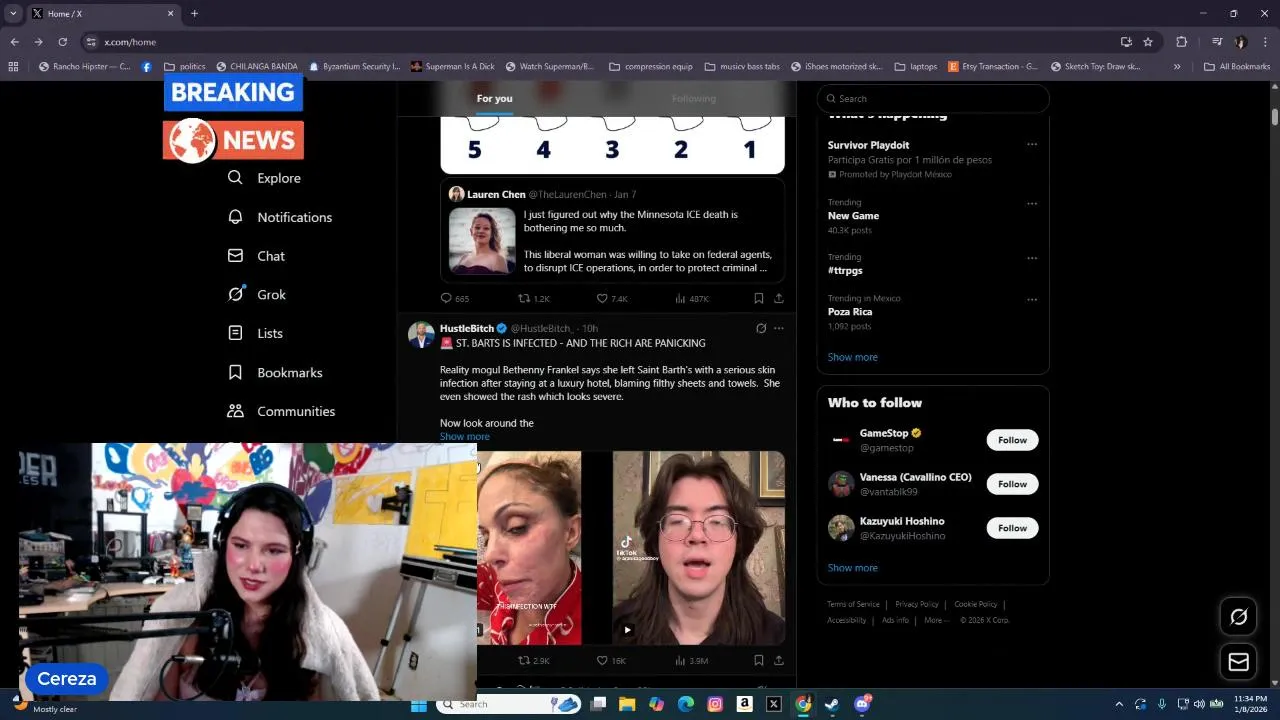Share the post quoting Lauren Chen
The image size is (1280, 720).
click(x=779, y=298)
